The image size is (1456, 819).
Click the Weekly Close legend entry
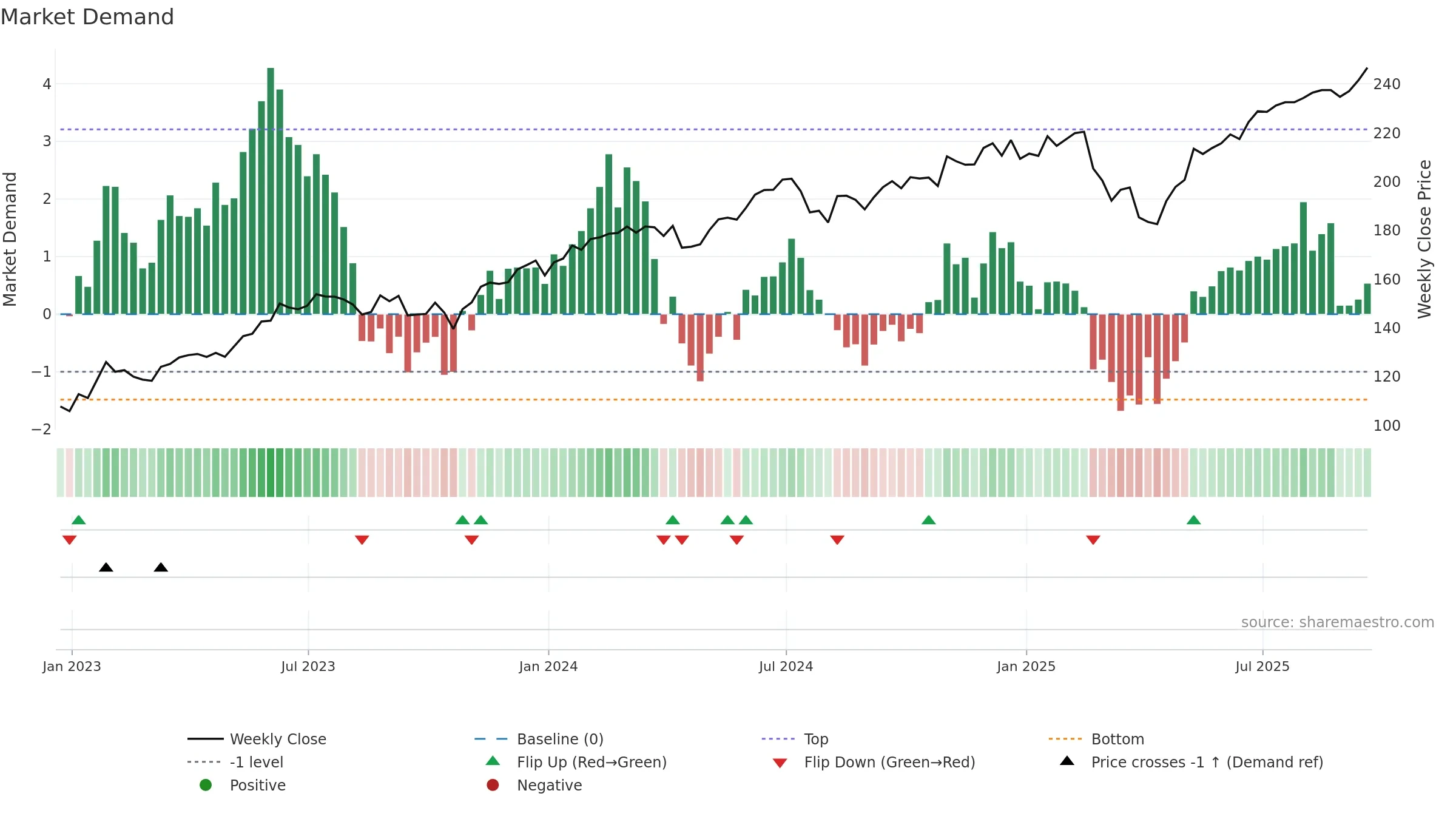pyautogui.click(x=257, y=739)
